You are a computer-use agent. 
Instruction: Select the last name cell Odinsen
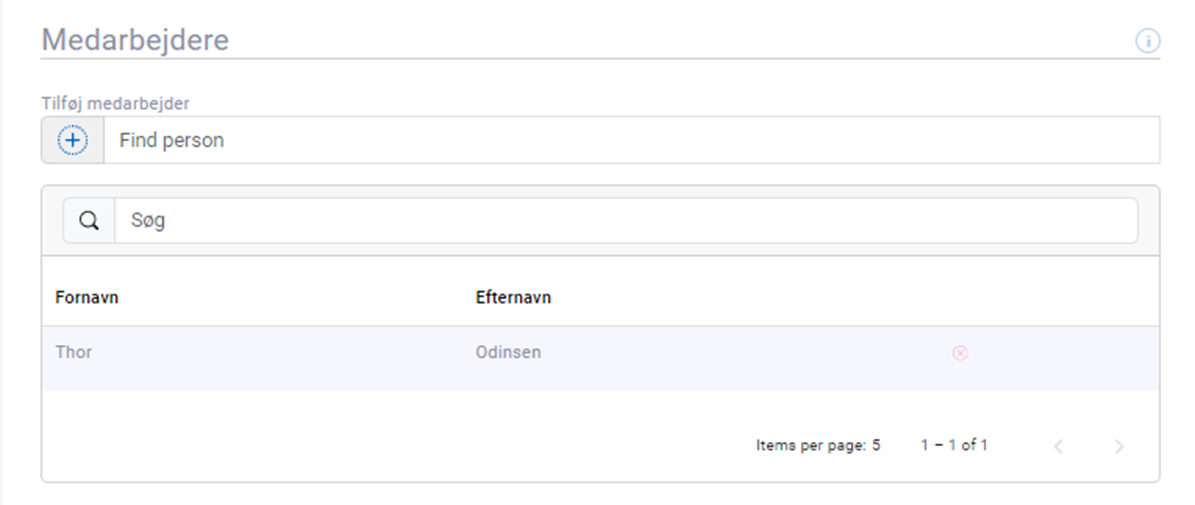coord(508,353)
